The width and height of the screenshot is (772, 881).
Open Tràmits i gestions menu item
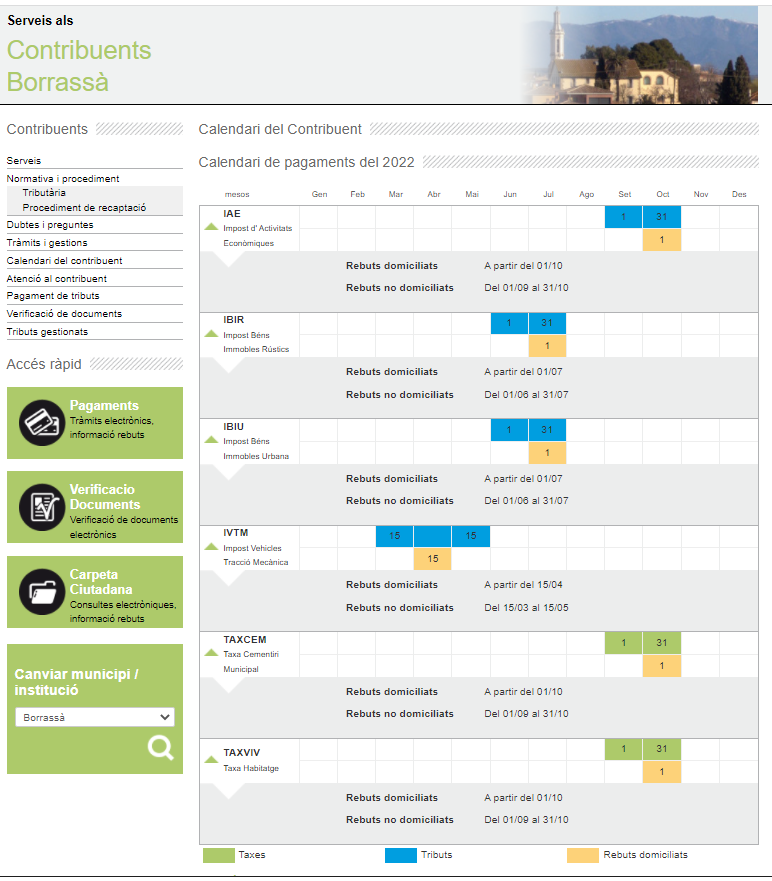(x=47, y=243)
